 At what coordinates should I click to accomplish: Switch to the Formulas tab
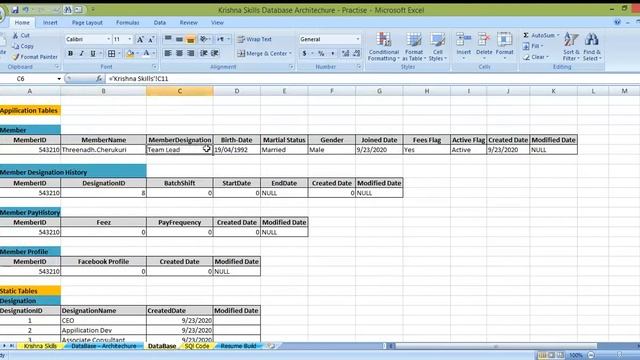pyautogui.click(x=127, y=22)
